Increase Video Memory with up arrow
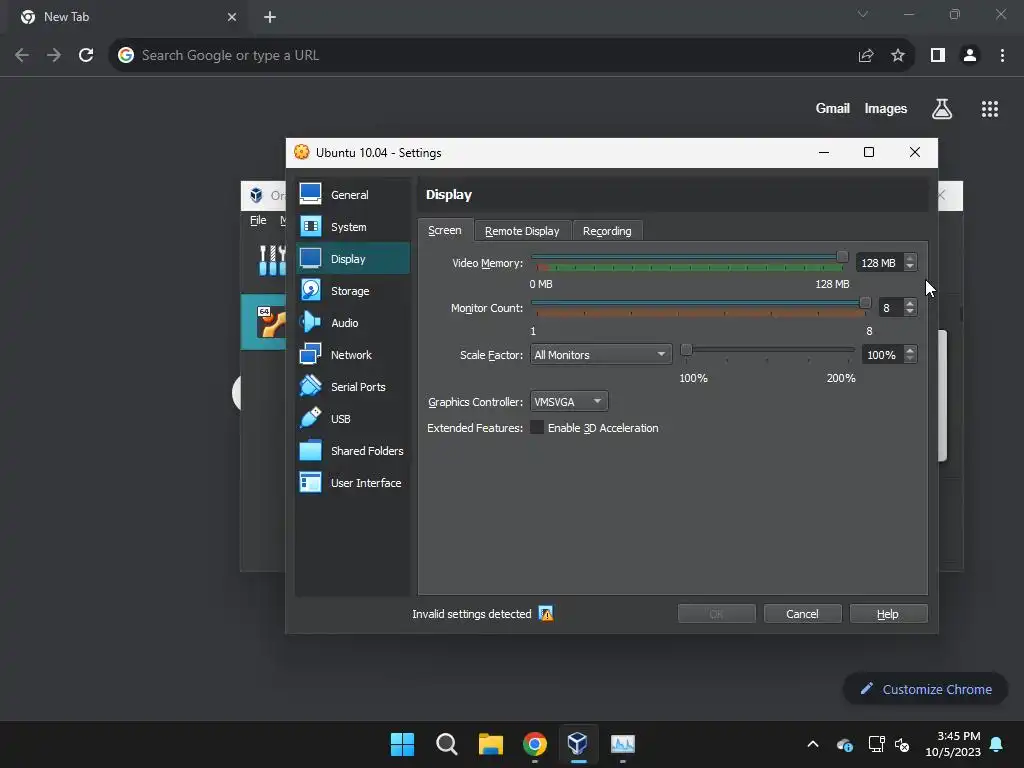The image size is (1024, 768). (910, 259)
